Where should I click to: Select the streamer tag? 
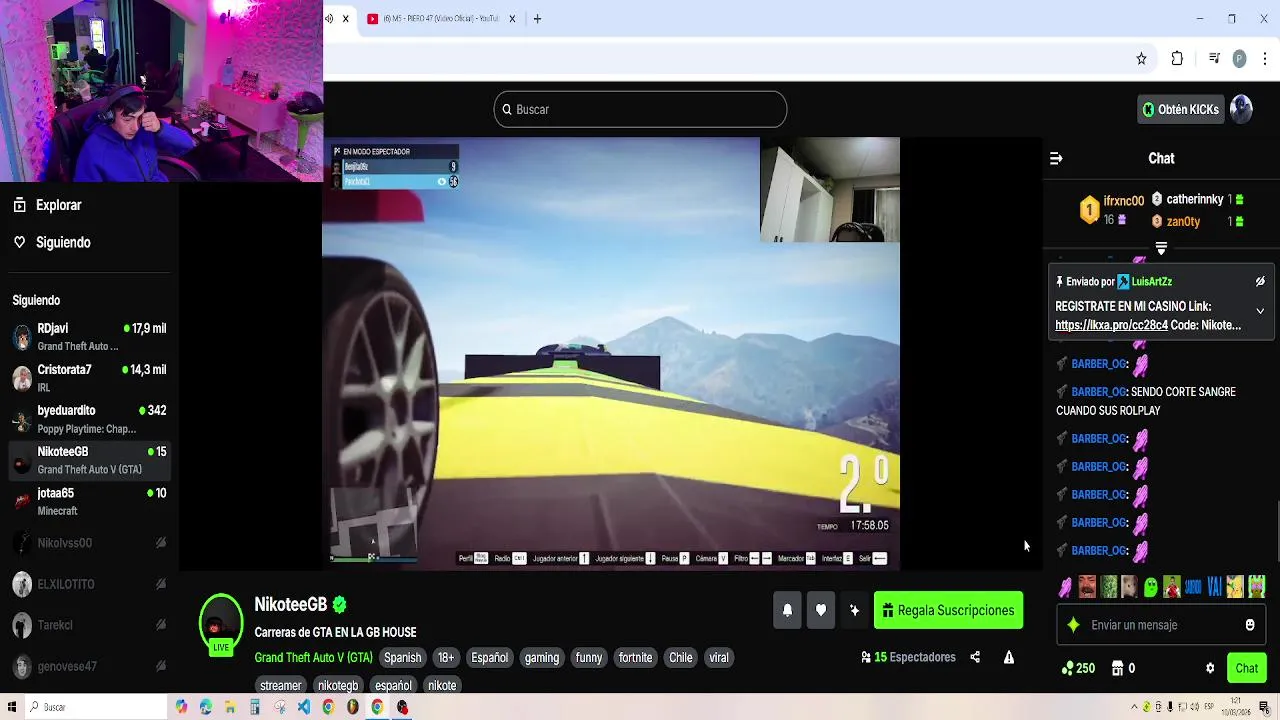281,685
